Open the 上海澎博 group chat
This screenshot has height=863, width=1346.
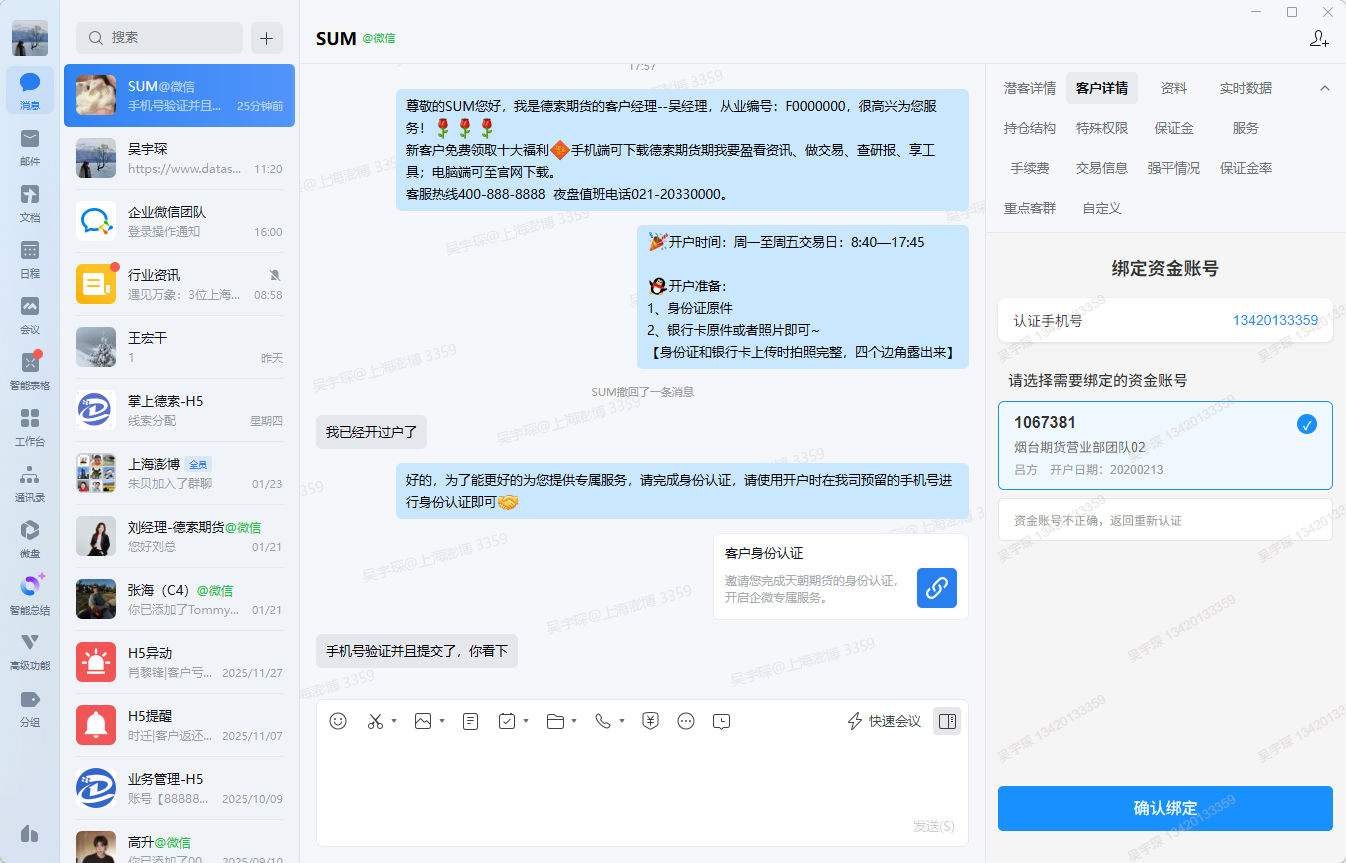coord(180,473)
